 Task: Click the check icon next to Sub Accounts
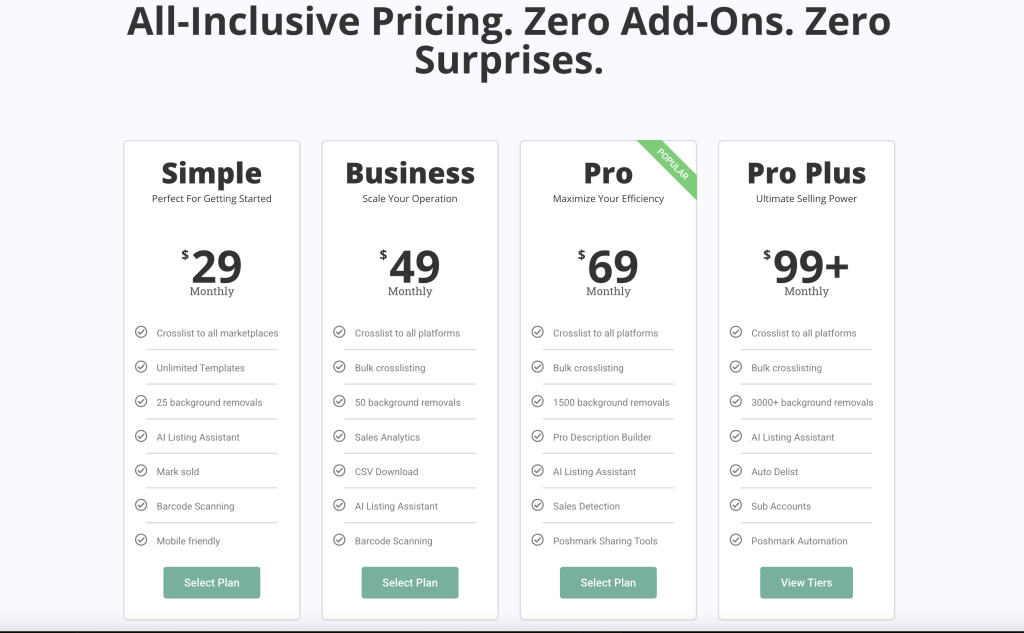coord(736,506)
